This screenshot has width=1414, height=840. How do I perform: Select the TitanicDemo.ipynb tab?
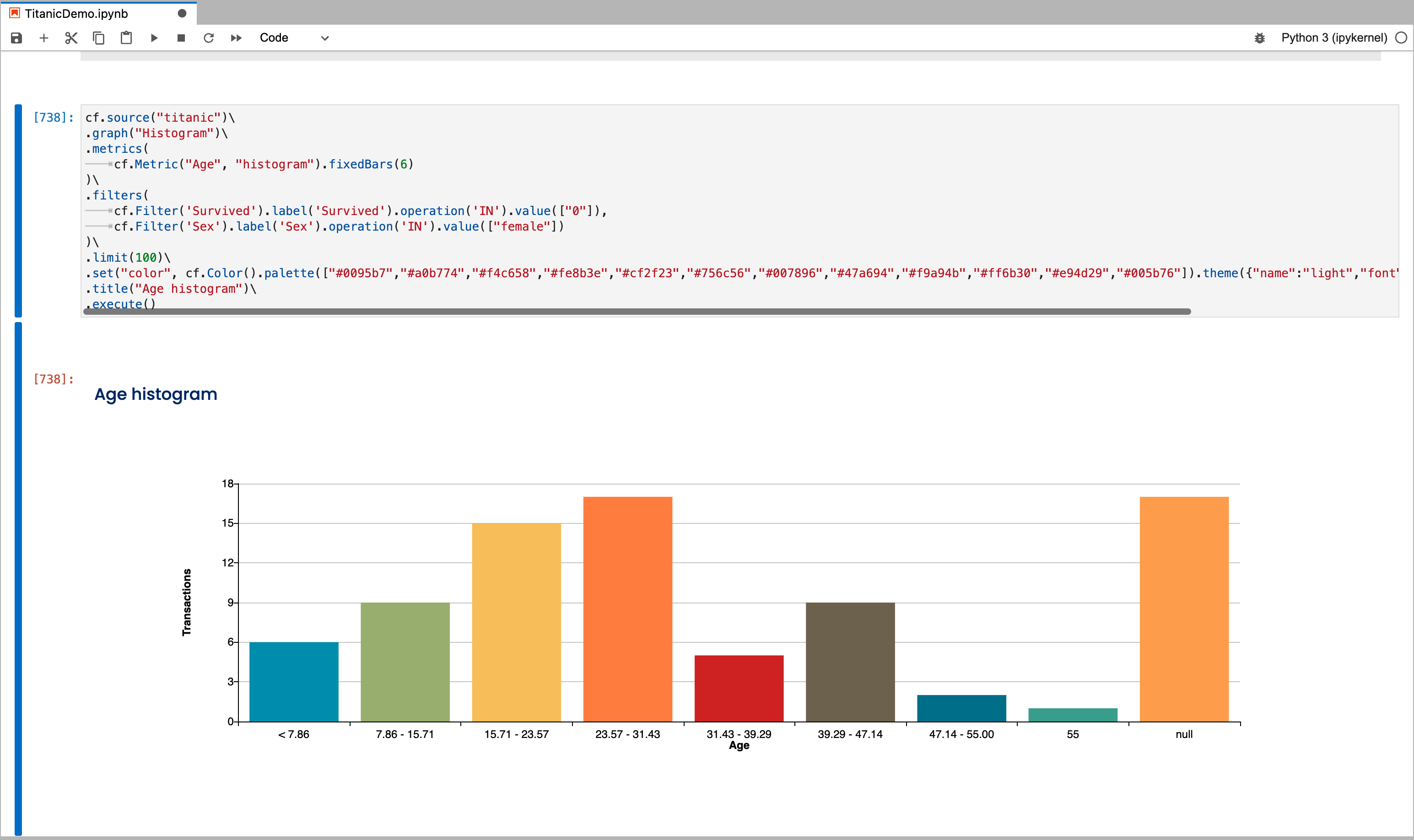pos(76,14)
